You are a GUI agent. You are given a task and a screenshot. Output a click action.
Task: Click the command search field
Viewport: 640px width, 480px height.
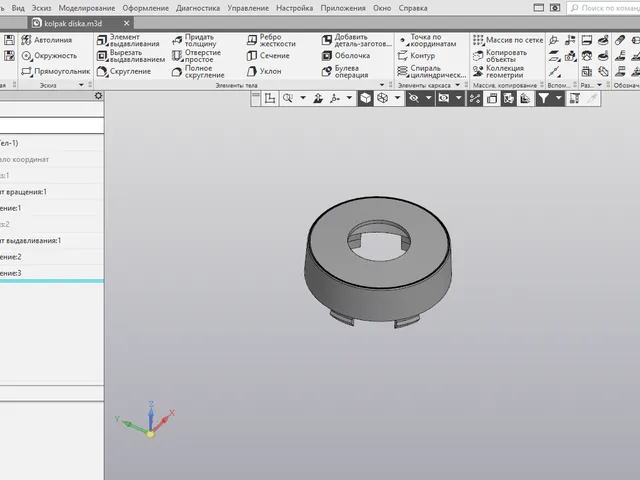pyautogui.click(x=603, y=8)
